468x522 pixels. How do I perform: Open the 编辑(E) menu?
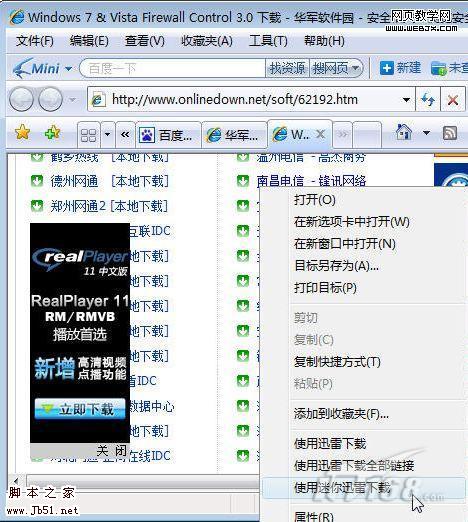(89, 41)
